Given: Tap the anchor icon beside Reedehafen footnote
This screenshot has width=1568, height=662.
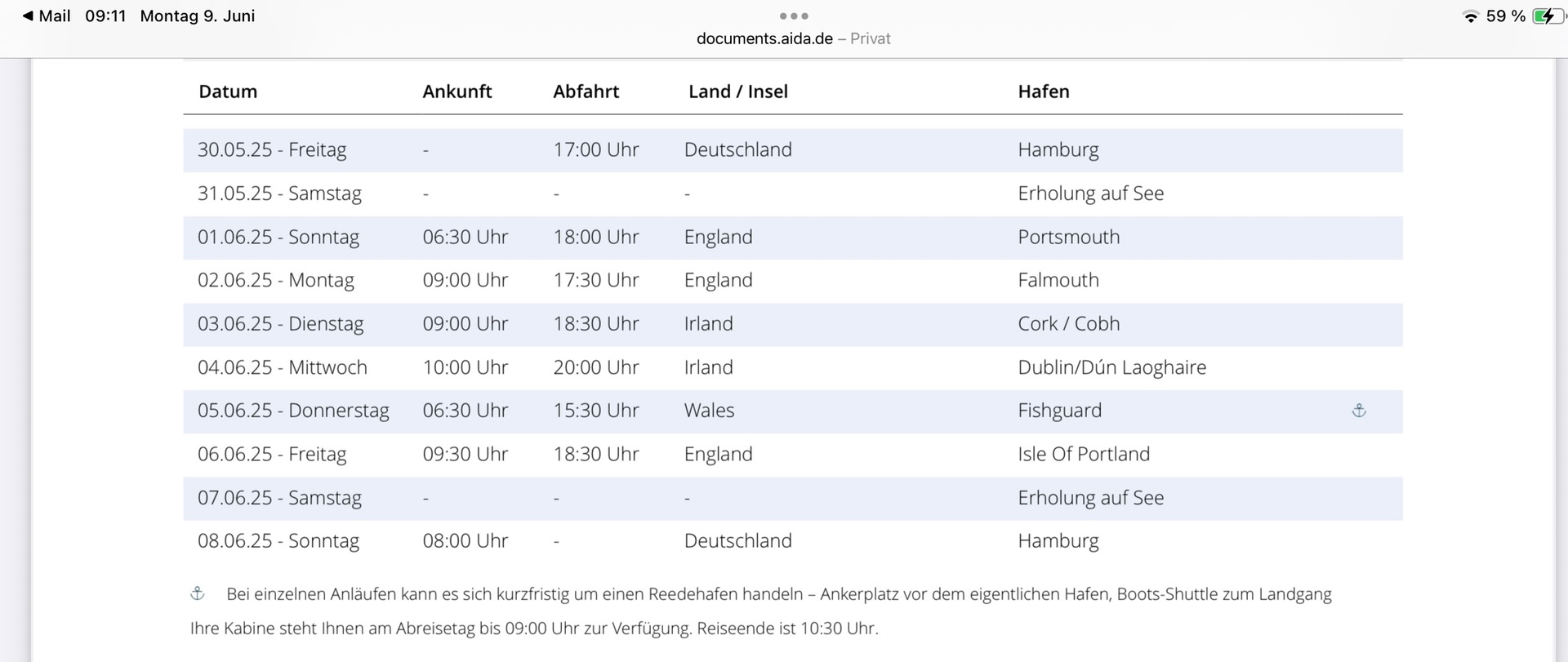Looking at the screenshot, I should [198, 593].
